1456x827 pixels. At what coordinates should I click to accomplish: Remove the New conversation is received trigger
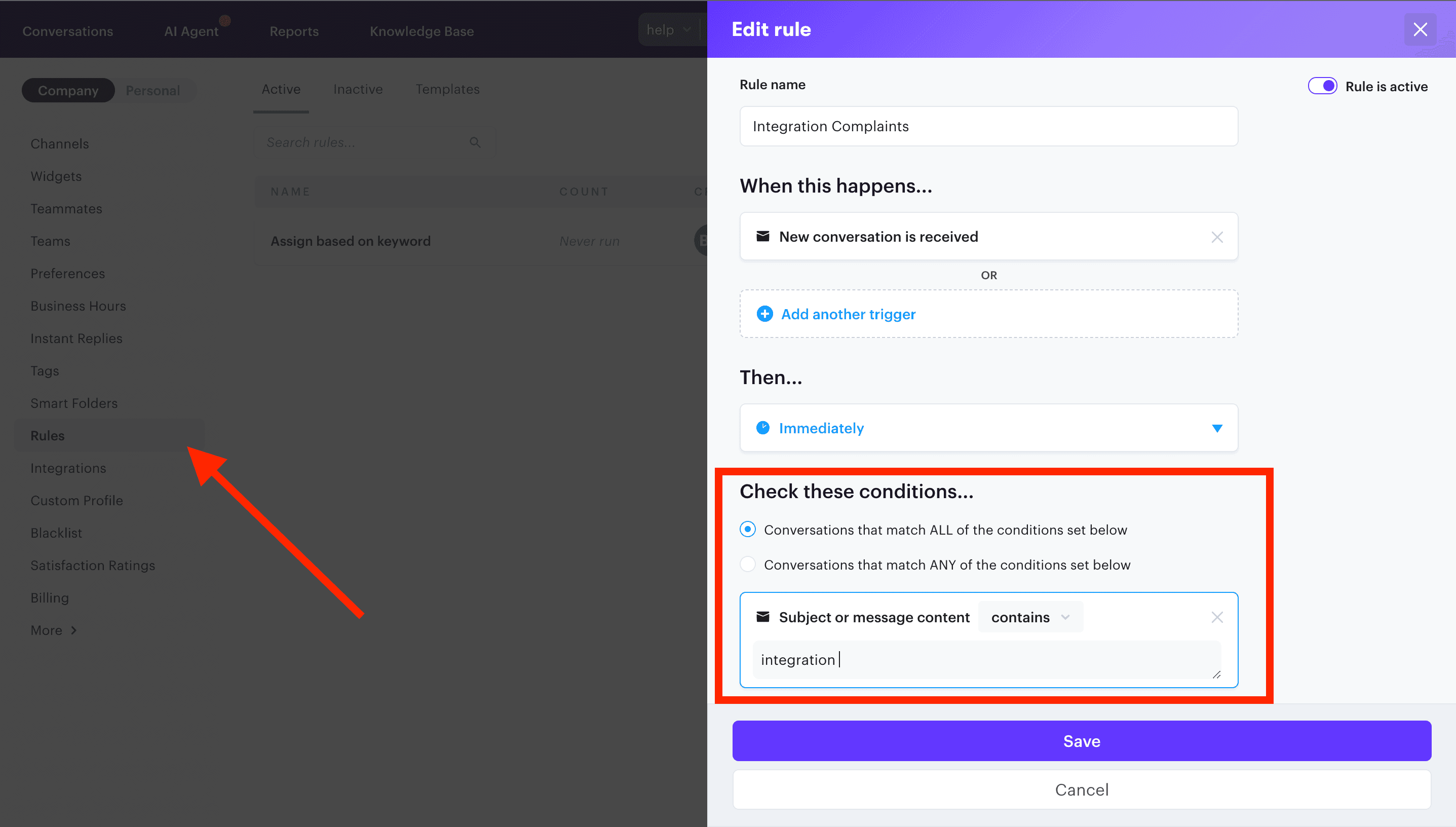pyautogui.click(x=1217, y=236)
